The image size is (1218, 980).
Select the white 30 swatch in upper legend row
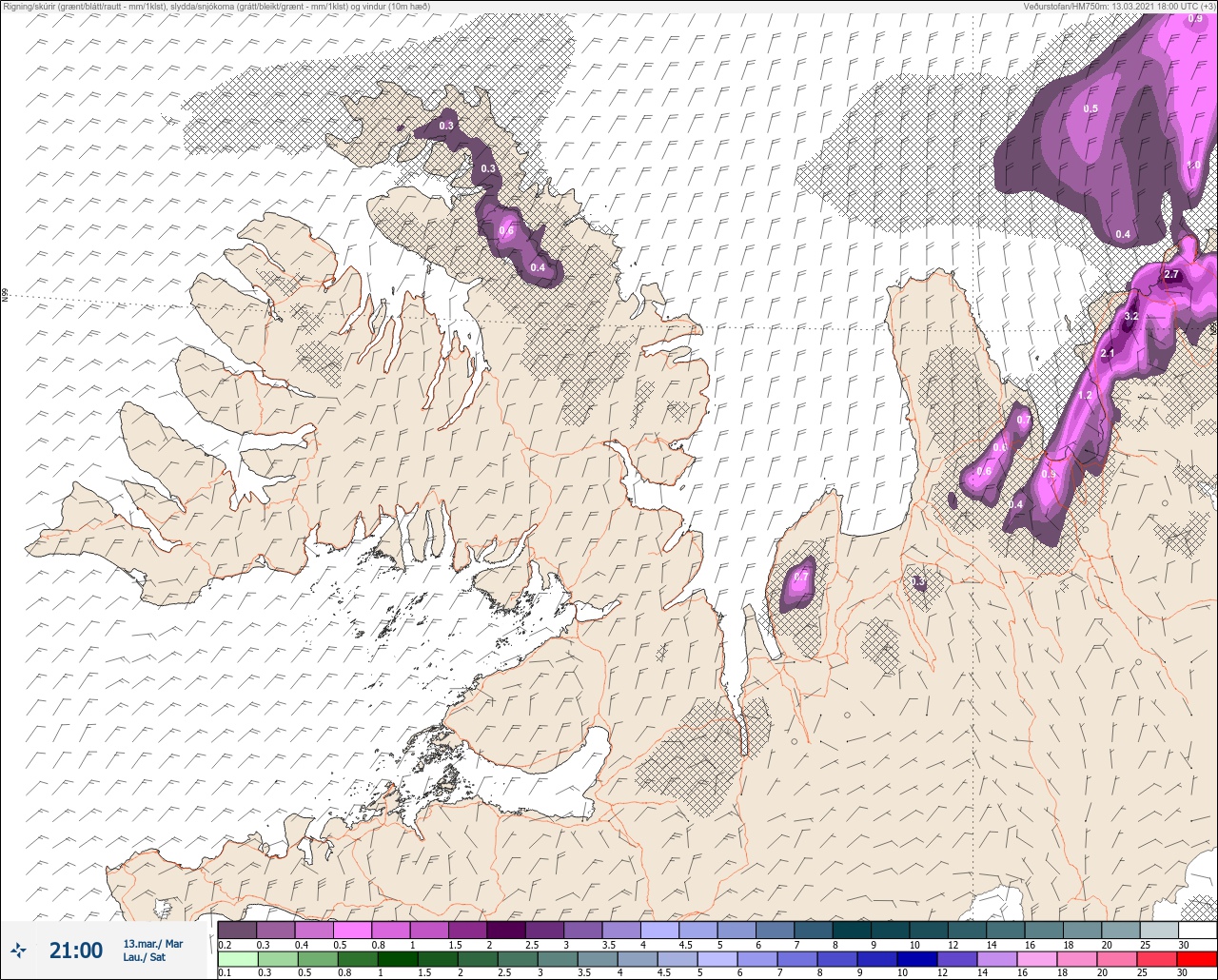point(1197,930)
